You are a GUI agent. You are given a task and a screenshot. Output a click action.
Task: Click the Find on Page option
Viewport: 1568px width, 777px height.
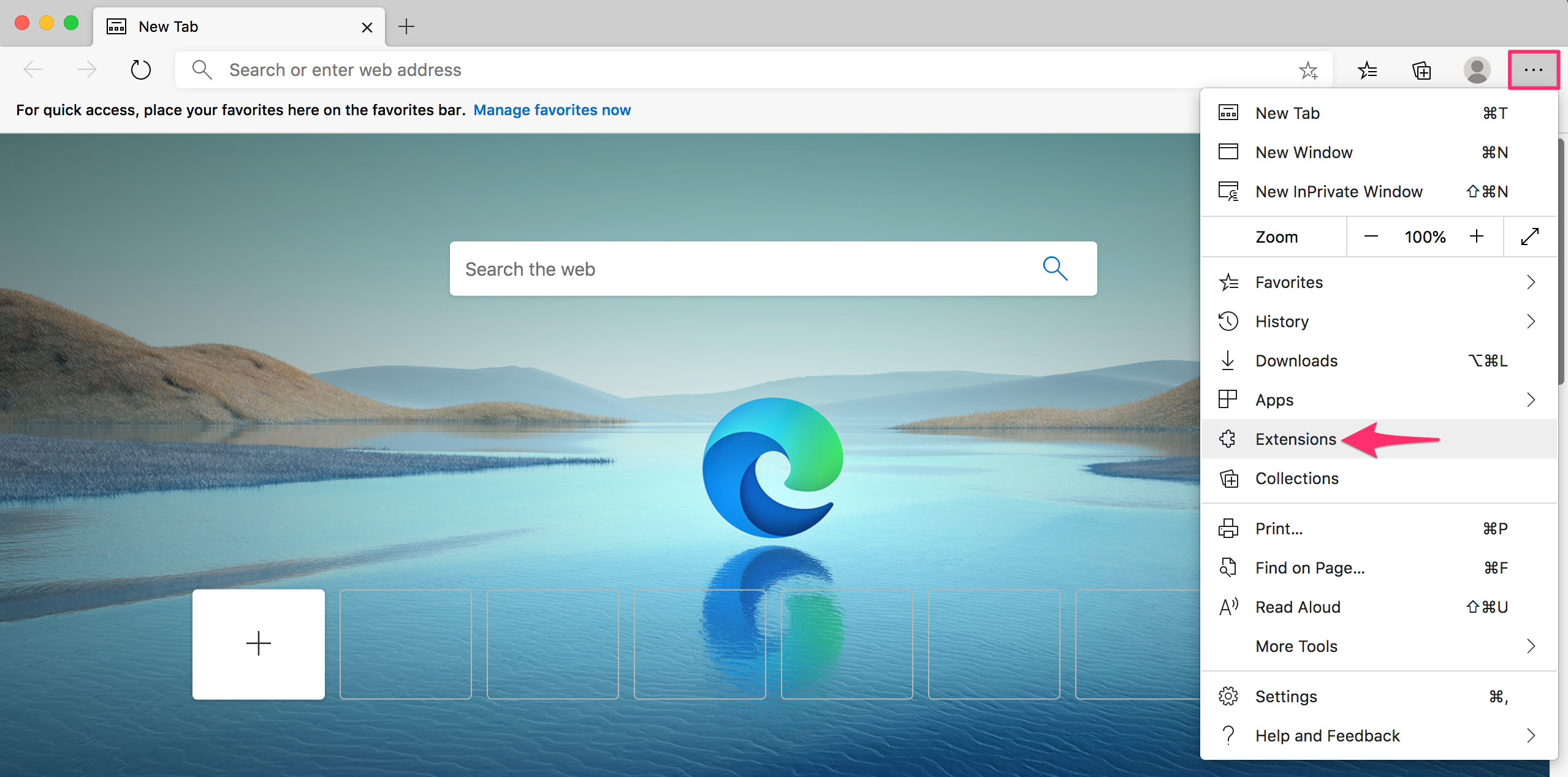click(1310, 567)
